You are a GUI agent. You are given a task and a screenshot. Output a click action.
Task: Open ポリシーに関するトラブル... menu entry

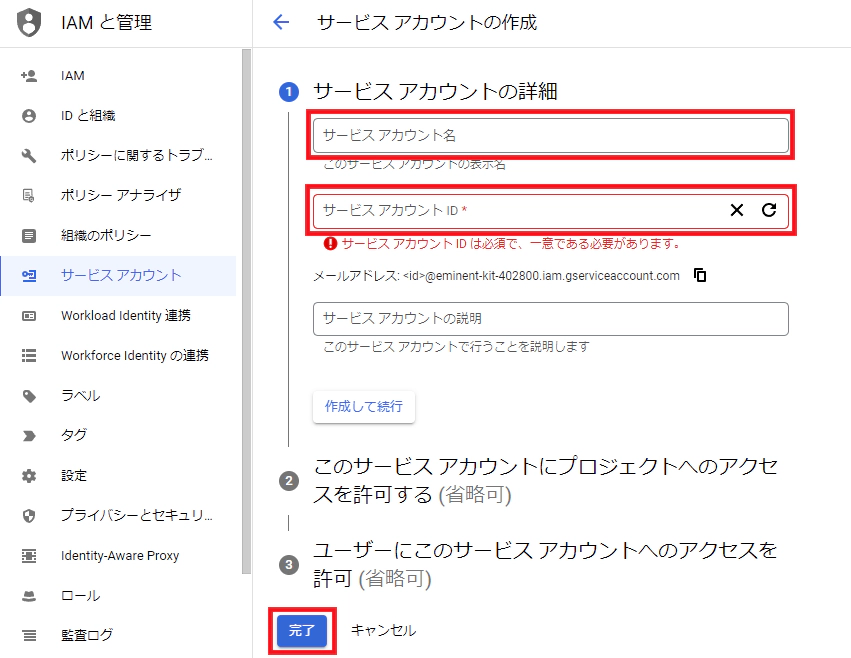click(x=118, y=156)
